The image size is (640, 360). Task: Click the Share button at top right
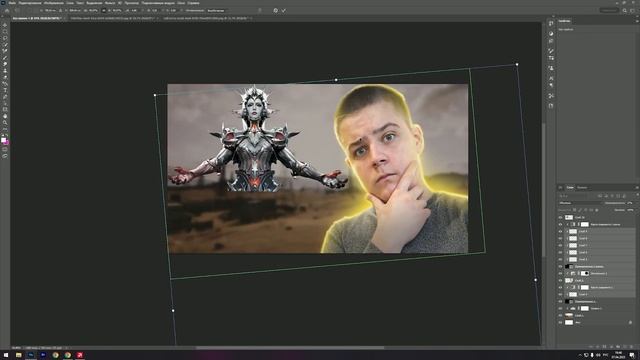[609, 11]
